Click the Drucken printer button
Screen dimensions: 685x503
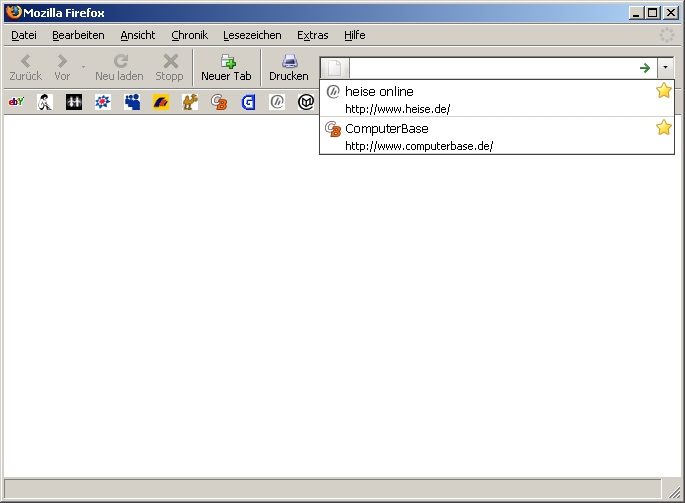coord(289,67)
